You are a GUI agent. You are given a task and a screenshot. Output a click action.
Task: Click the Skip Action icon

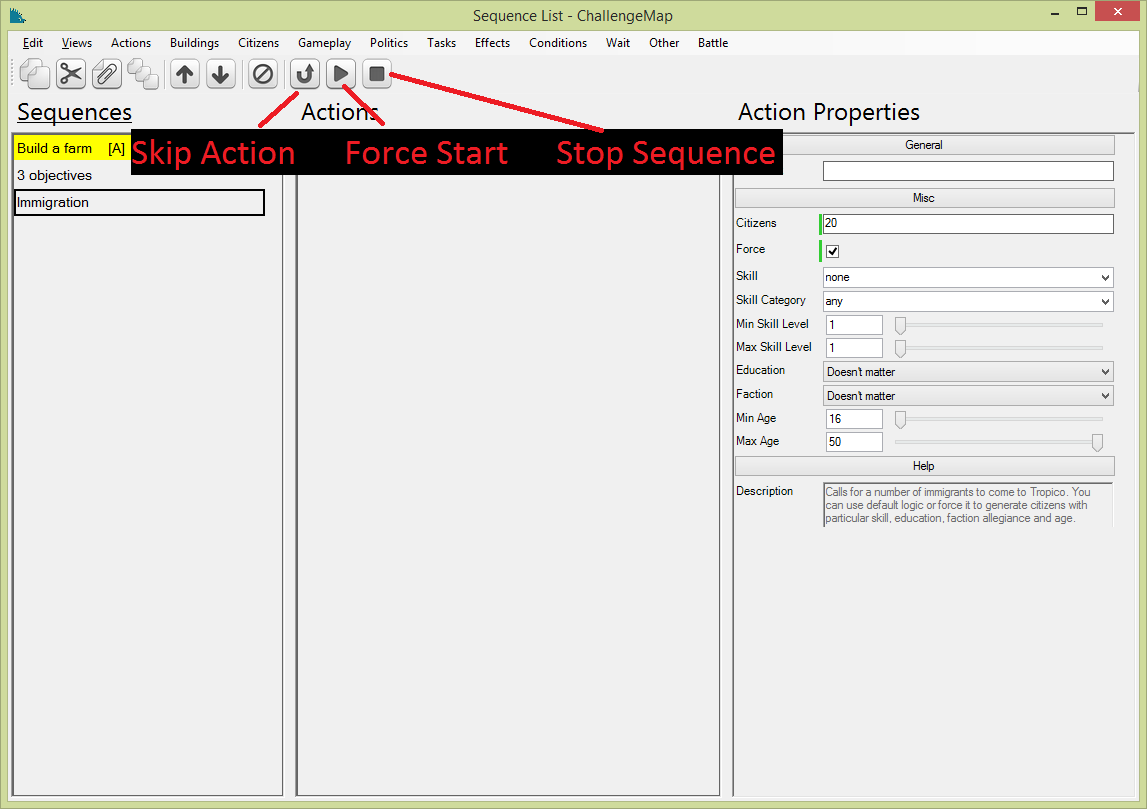[x=305, y=74]
